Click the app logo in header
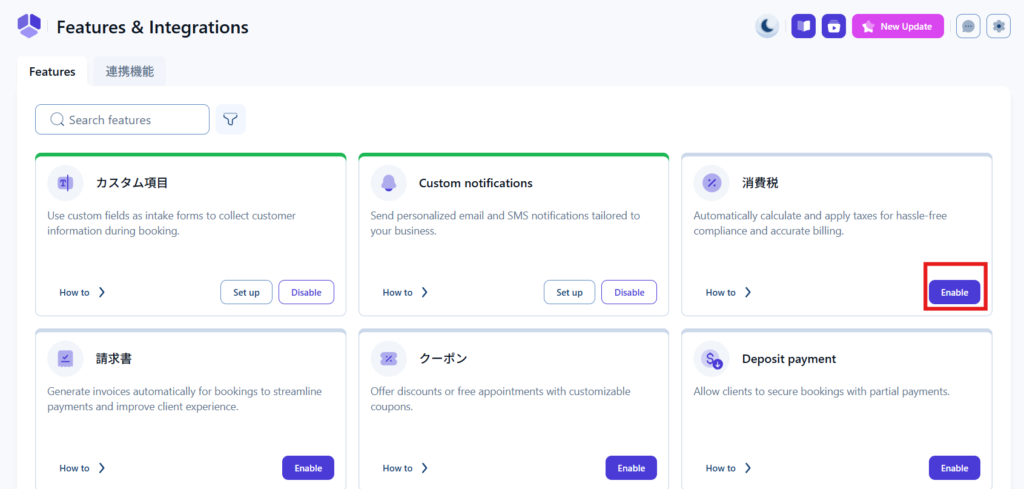Image resolution: width=1024 pixels, height=489 pixels. [x=30, y=27]
